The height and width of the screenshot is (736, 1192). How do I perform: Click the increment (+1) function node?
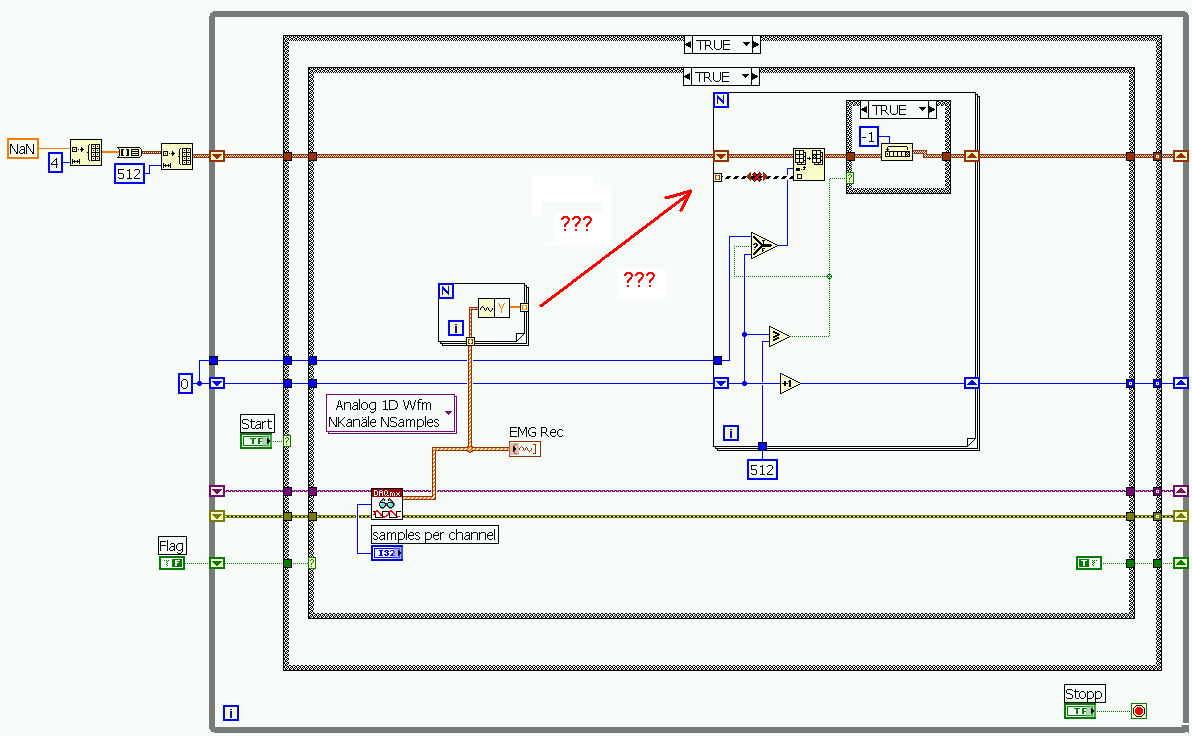pyautogui.click(x=790, y=384)
